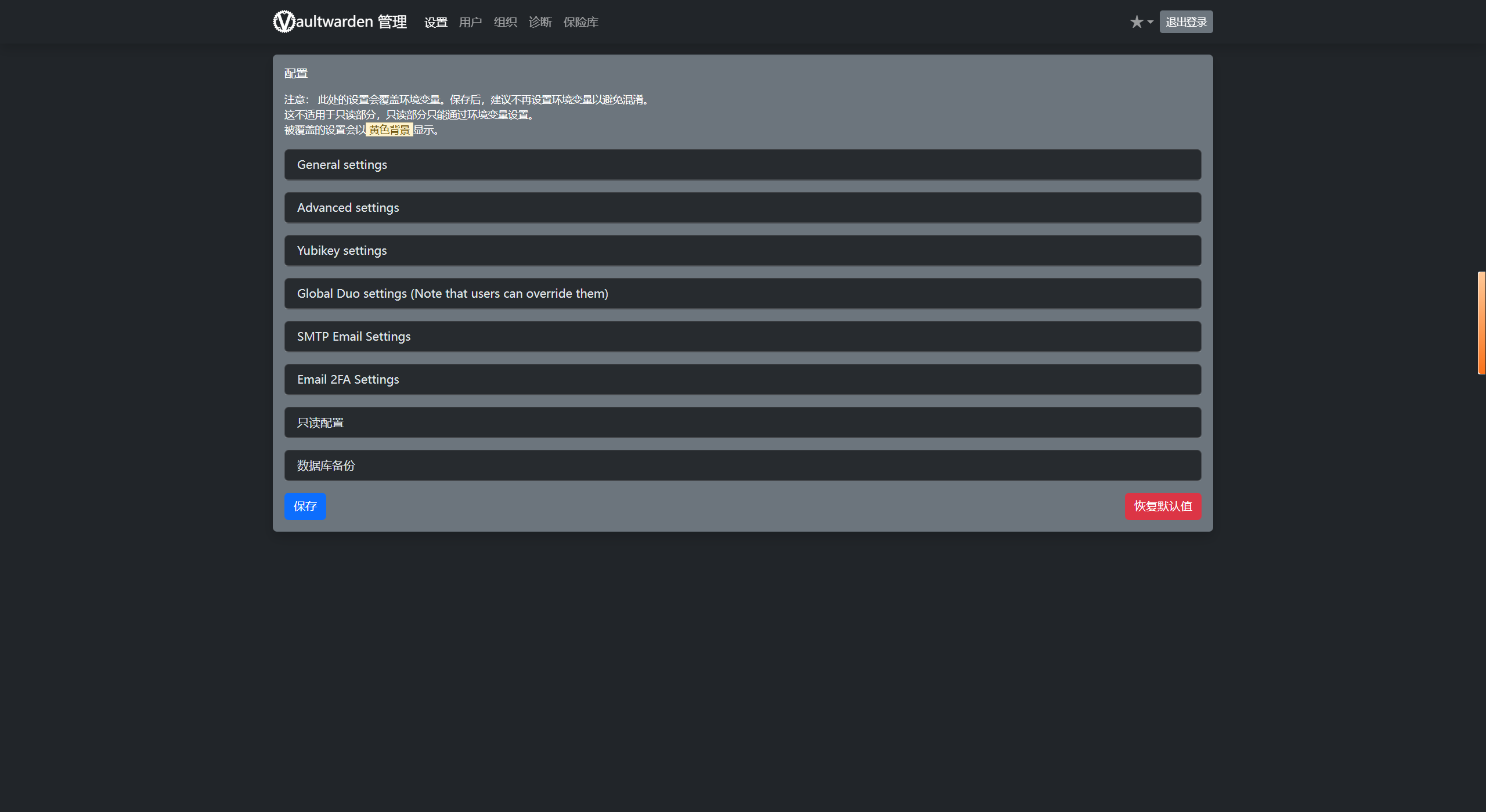
Task: Expand the 数据库备份 database backup section
Action: [x=742, y=465]
